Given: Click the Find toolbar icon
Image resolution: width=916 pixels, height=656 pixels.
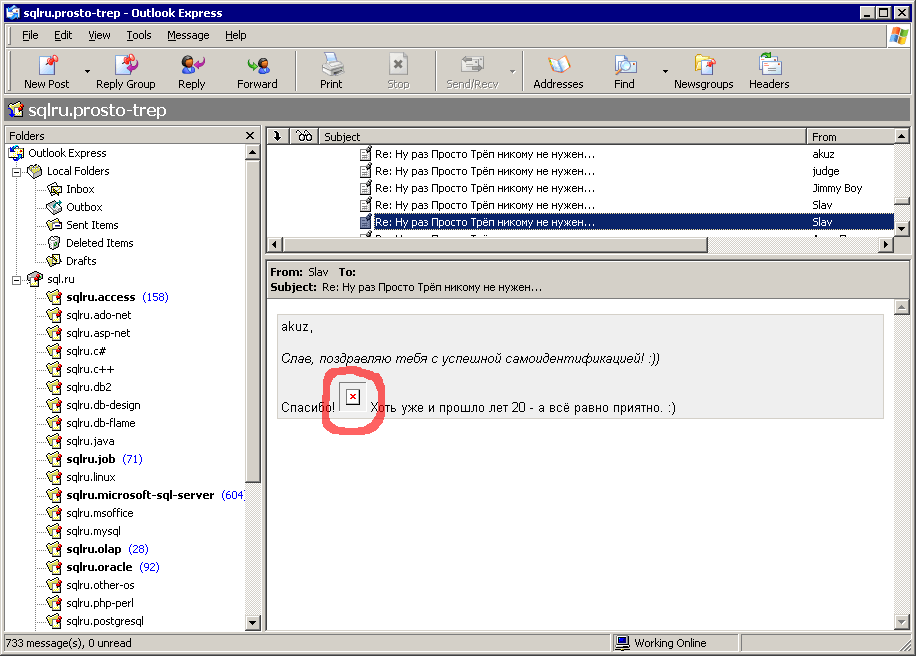Looking at the screenshot, I should (x=625, y=66).
